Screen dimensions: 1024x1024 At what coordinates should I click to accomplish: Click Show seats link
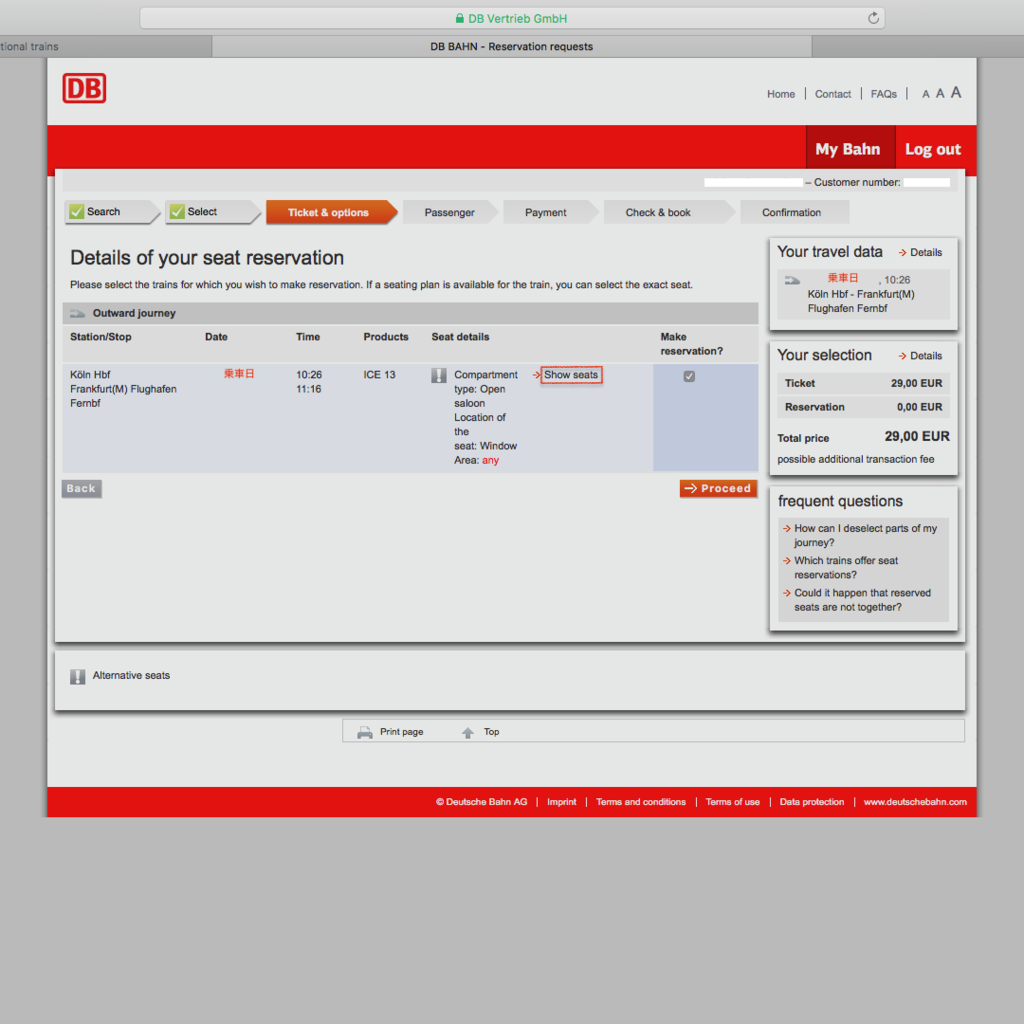(571, 375)
